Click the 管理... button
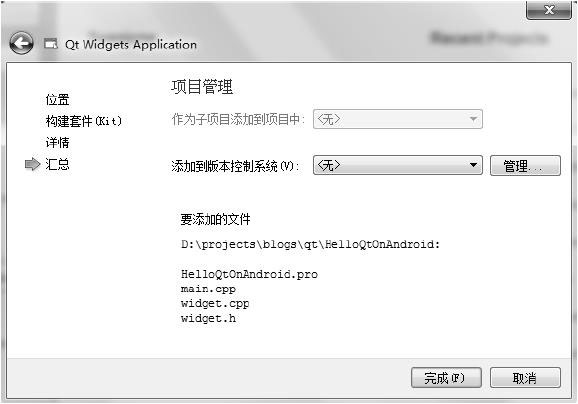The image size is (578, 404). click(x=525, y=166)
